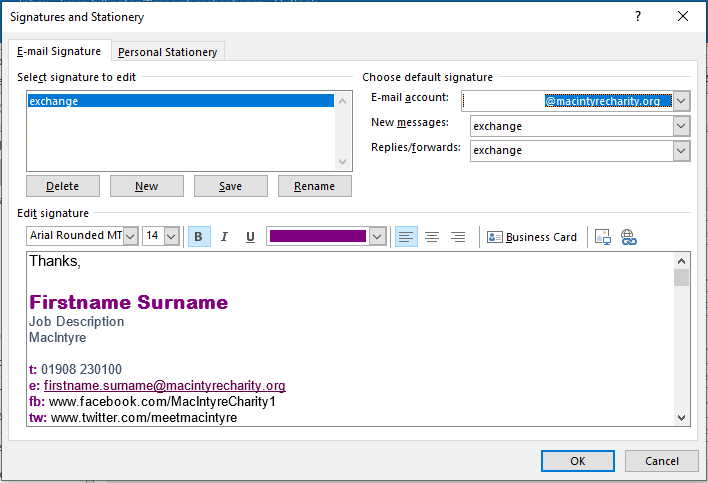Viewport: 708px width, 483px height.
Task: Toggle Bold formatting in signature editor
Action: point(199,237)
